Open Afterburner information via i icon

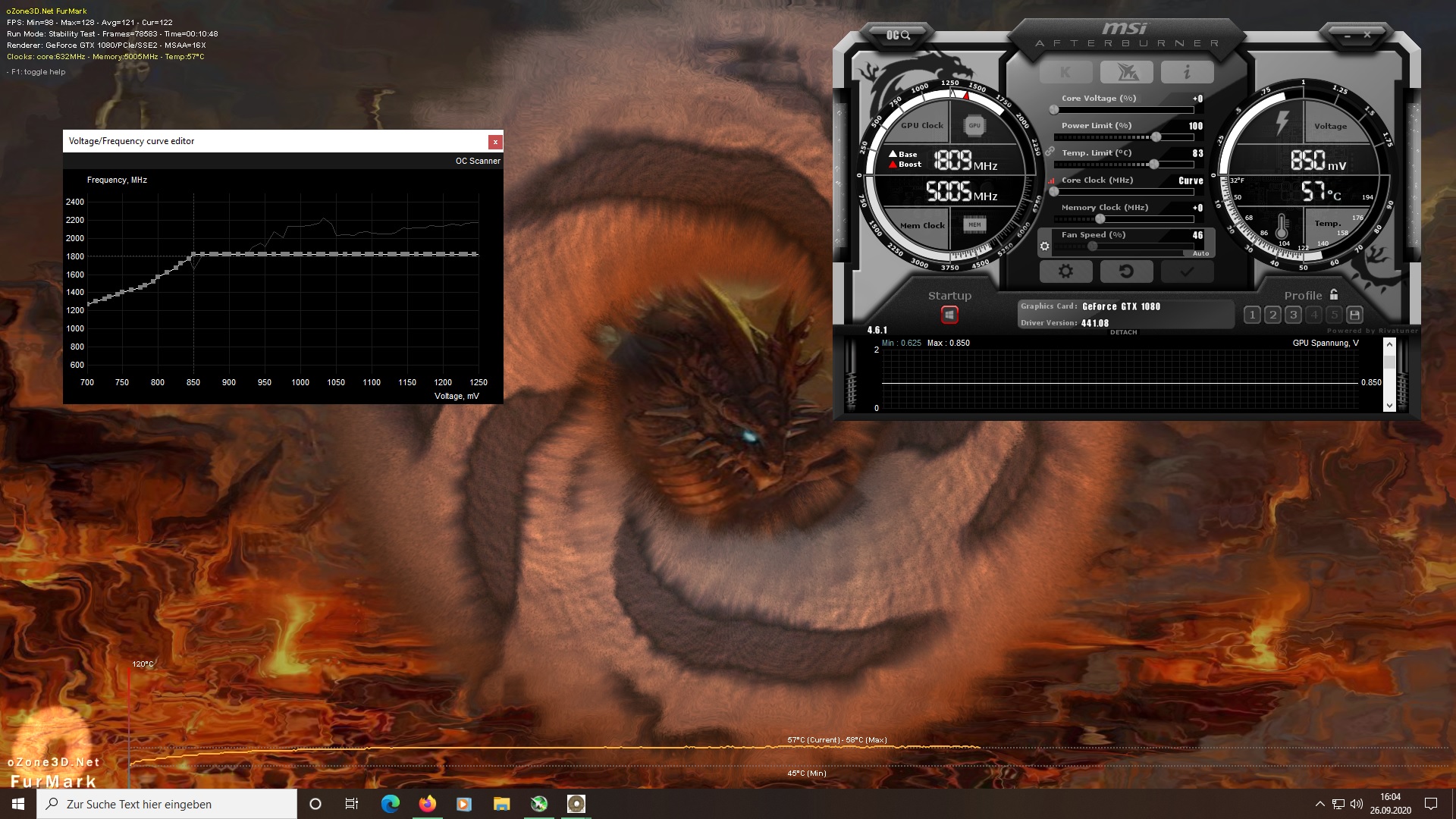point(1187,72)
